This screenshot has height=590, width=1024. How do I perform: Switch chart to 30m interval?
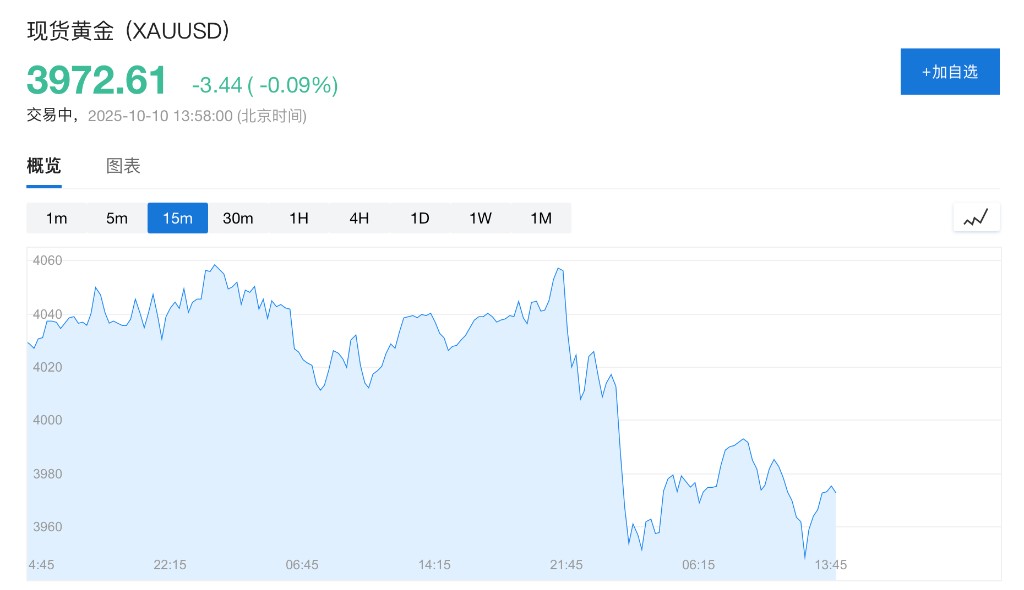coord(238,218)
